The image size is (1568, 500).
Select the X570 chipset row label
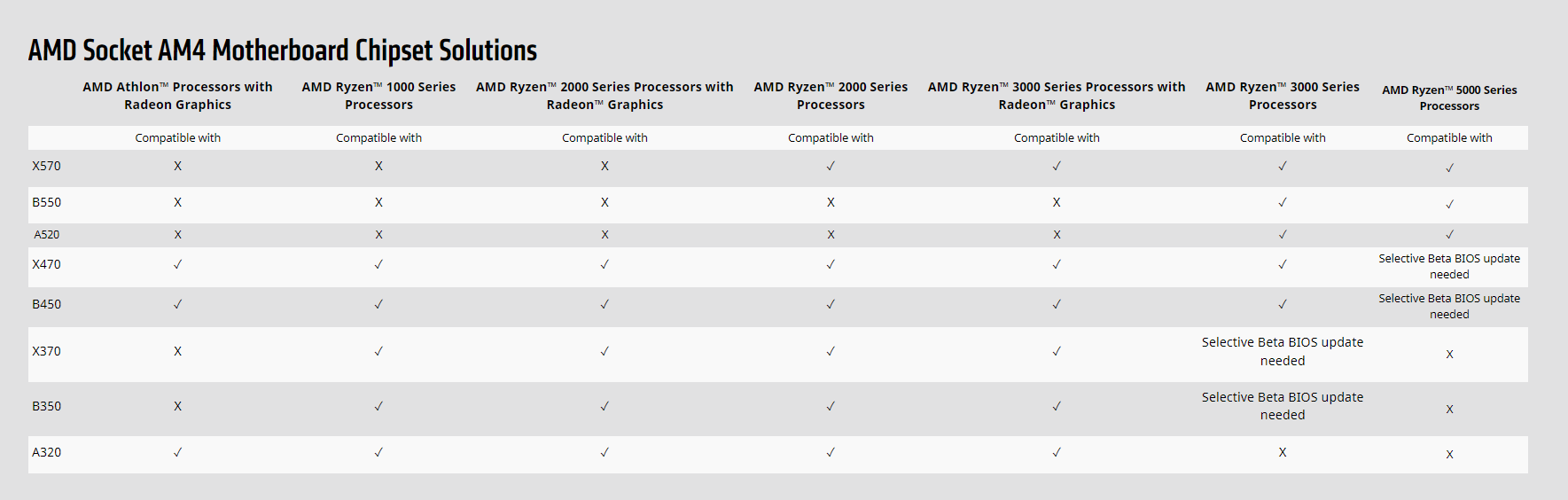coord(46,166)
